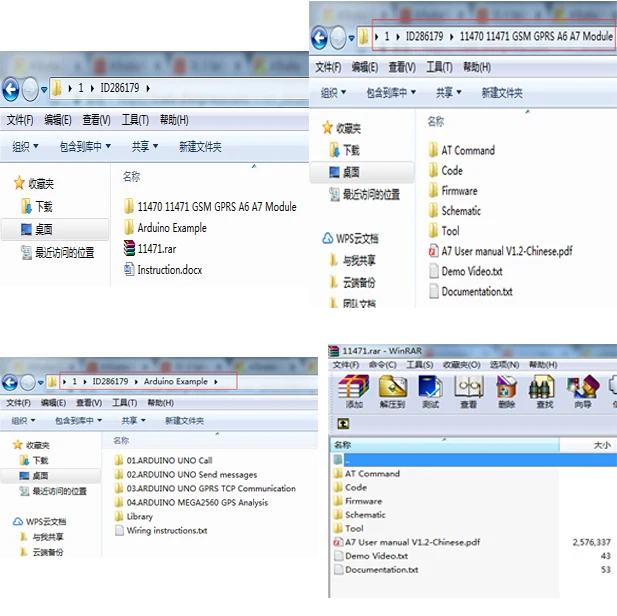Open 查看(V) menu in Arduino Example window
617x616 pixels.
89,403
